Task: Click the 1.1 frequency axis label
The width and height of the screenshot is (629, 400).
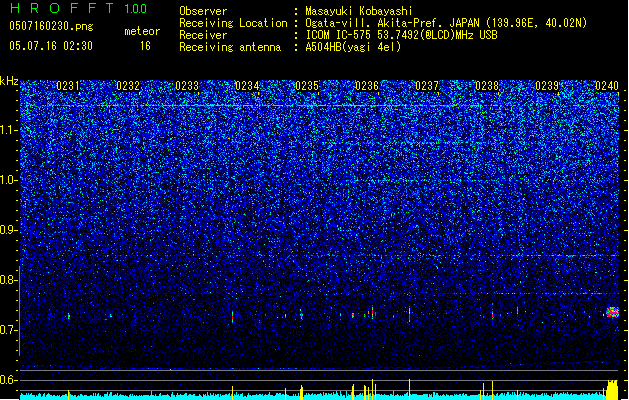Action: click(9, 130)
